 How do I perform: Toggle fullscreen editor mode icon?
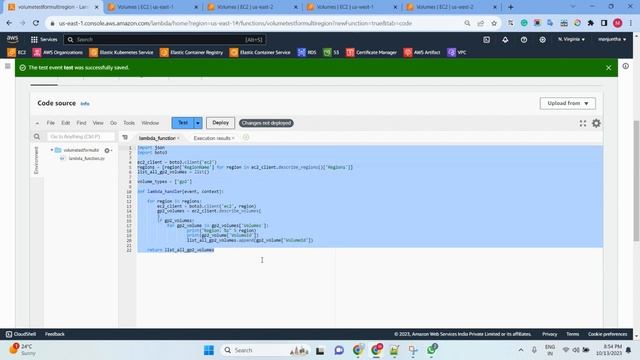tap(583, 123)
